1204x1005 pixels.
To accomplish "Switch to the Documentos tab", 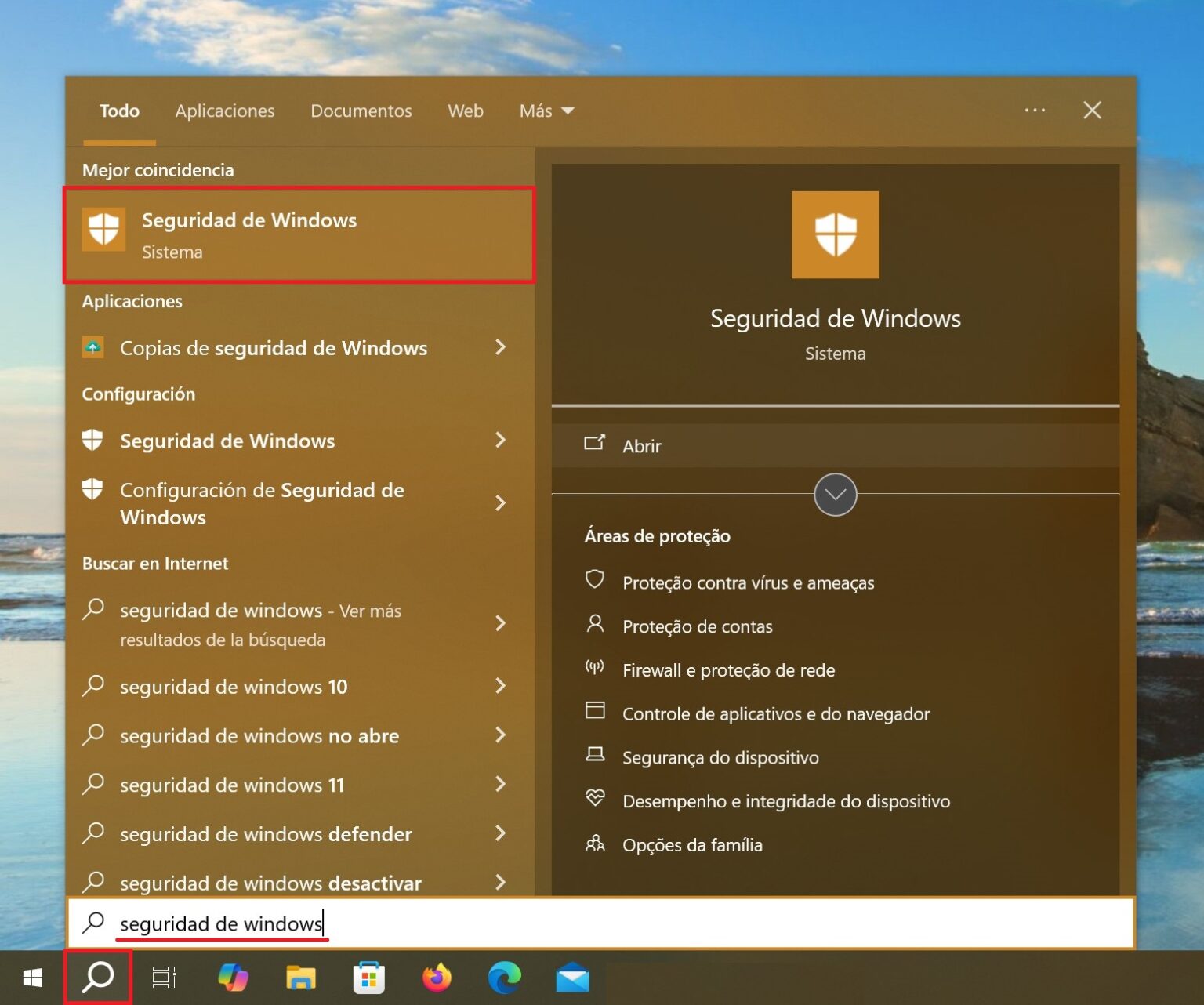I will pos(361,111).
